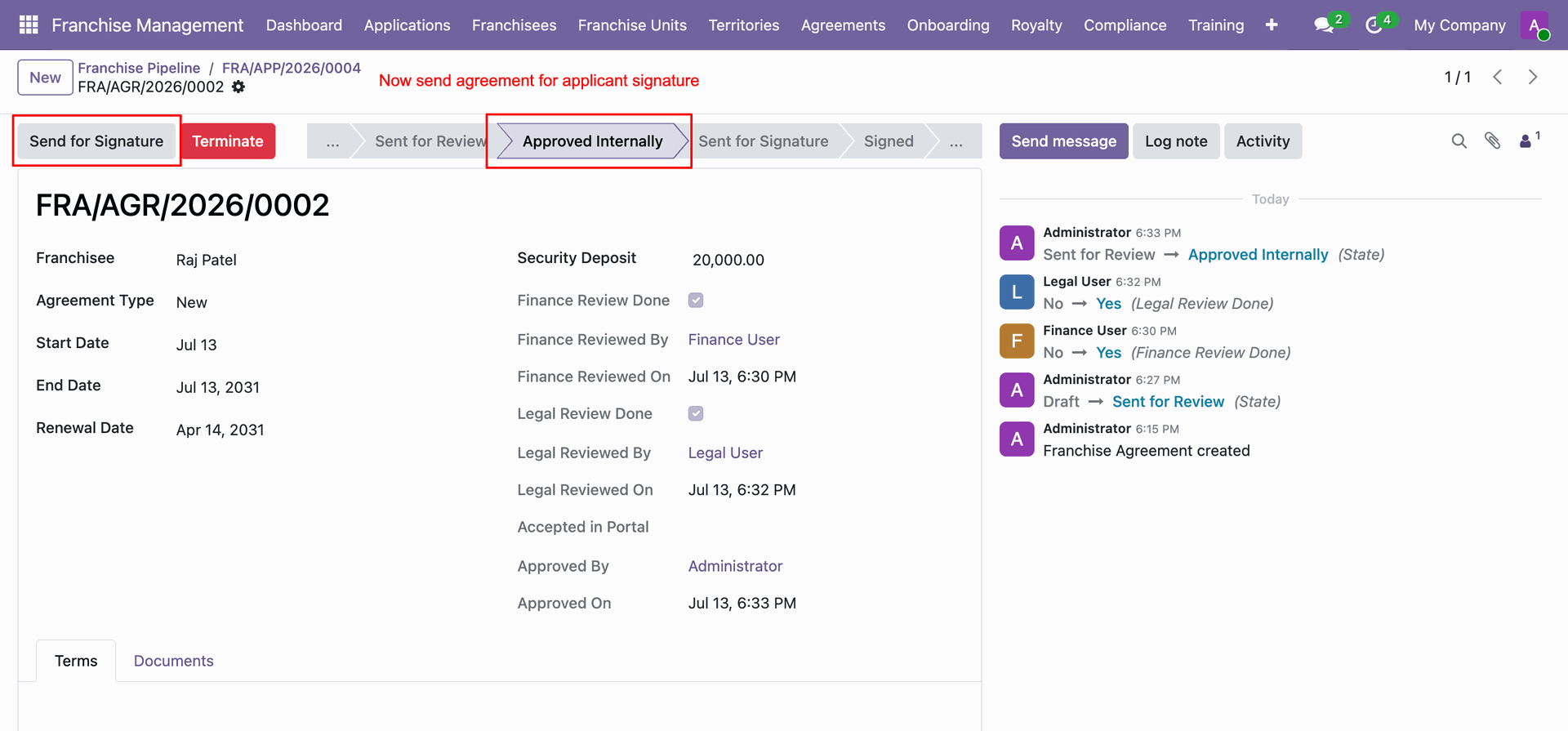Go to previous record with left arrow
Screen dimensions: 1568x731
pos(1498,77)
